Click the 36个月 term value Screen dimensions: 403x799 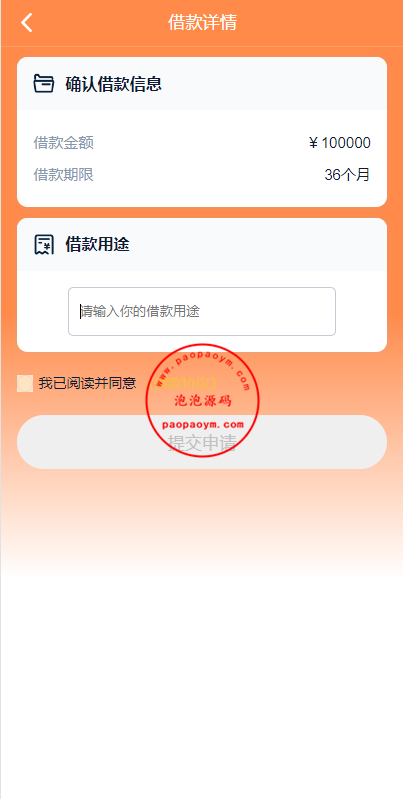pos(347,175)
